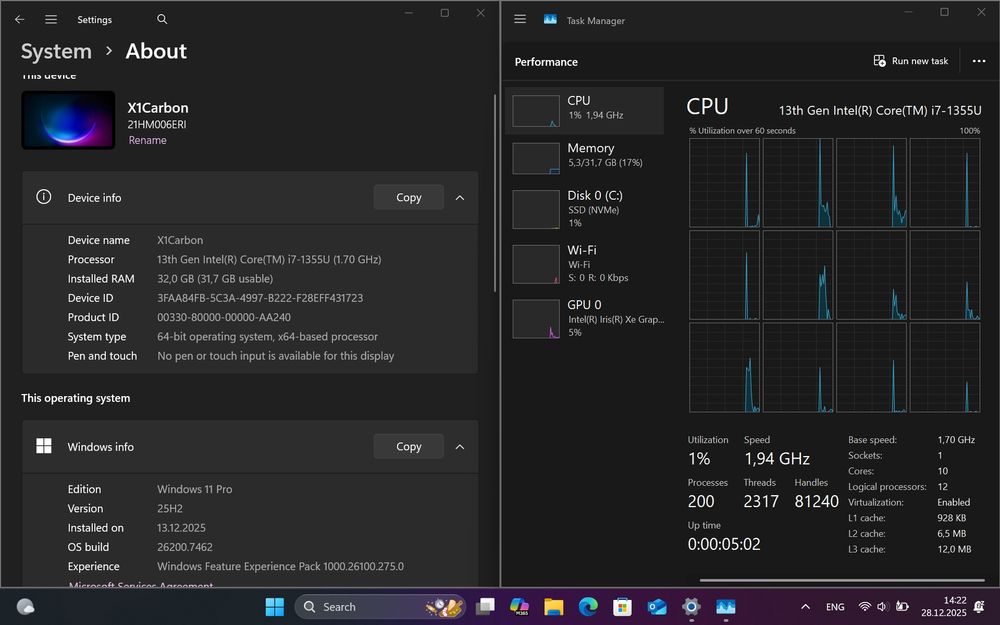Open weather widget in taskbar corner
The image size is (1000, 625).
[26, 607]
